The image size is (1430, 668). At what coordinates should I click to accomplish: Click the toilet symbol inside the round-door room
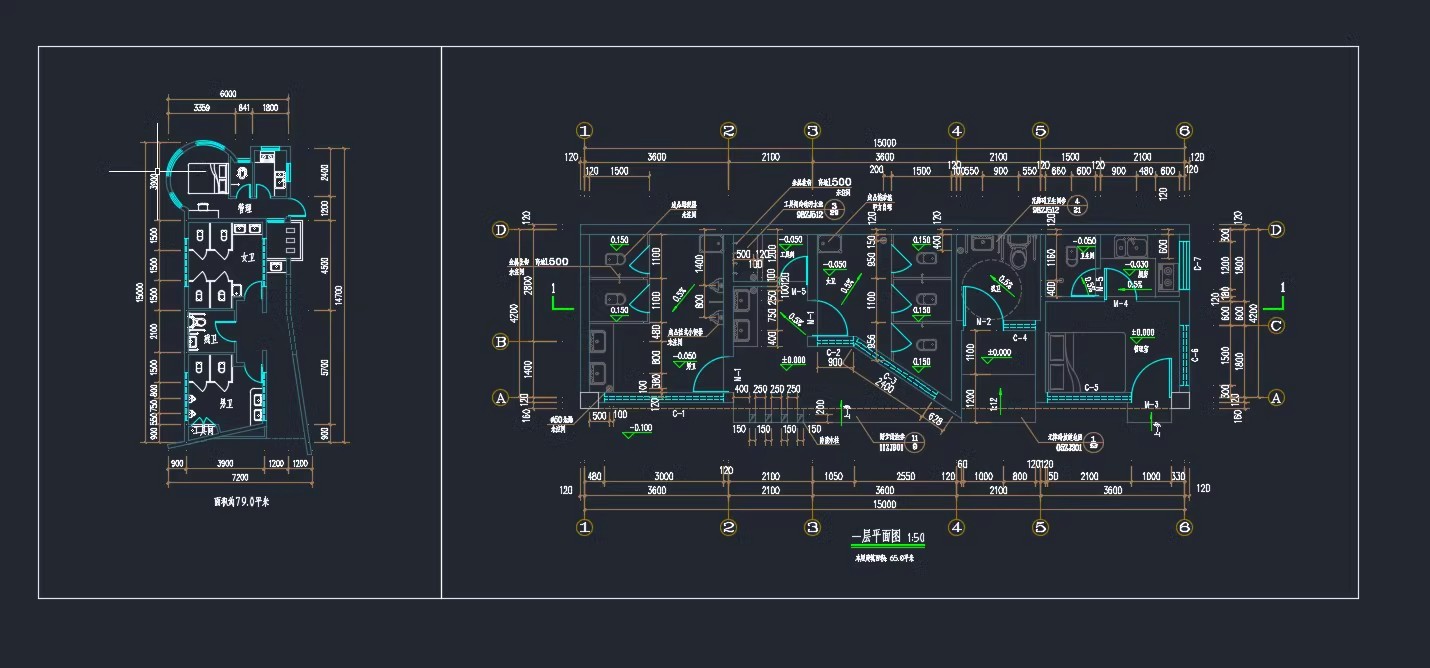1019,255
